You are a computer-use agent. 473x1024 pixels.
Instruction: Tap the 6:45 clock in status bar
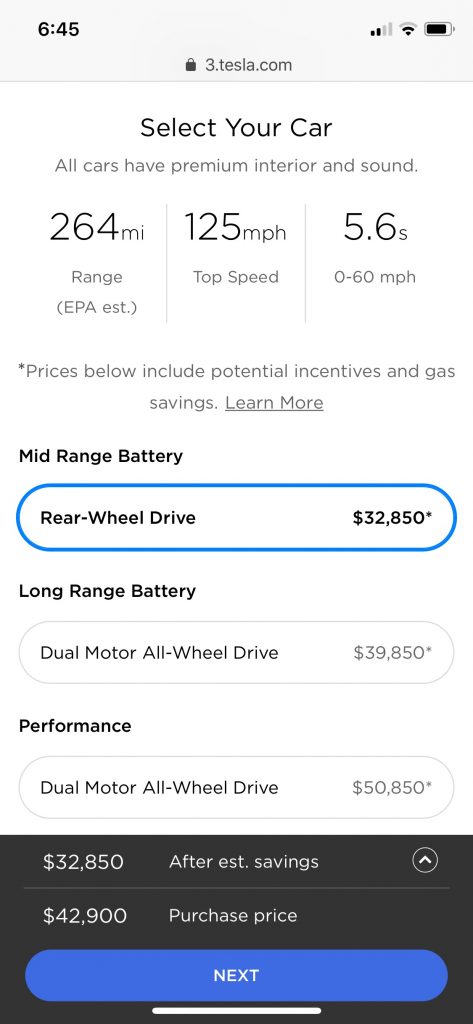[x=58, y=29]
